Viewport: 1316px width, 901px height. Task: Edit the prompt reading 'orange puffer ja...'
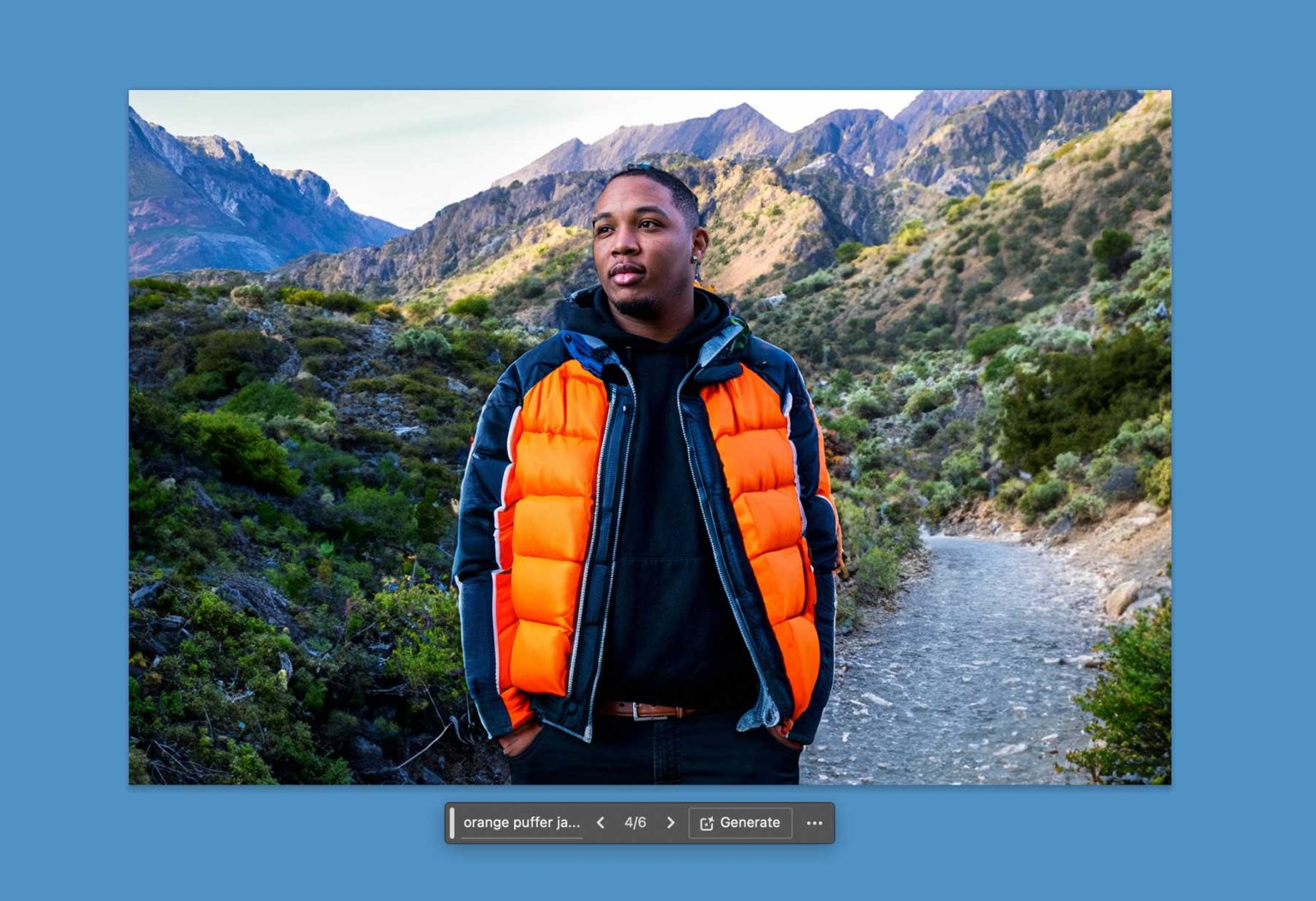[x=521, y=823]
